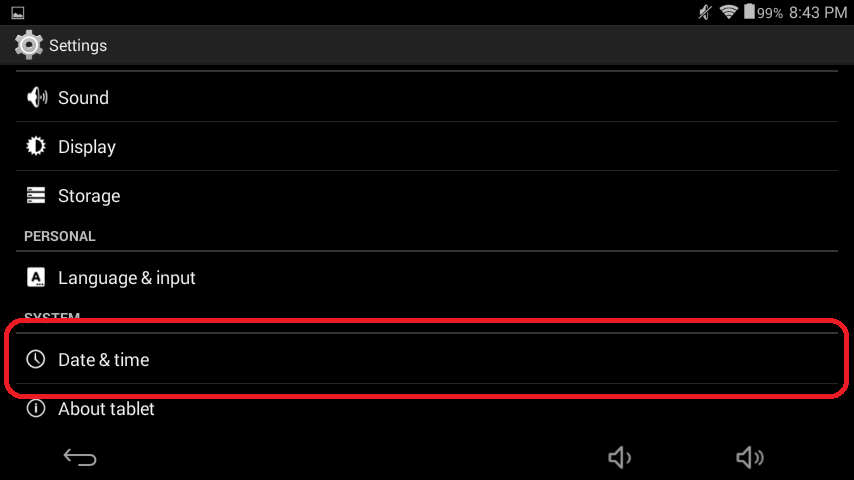Image resolution: width=854 pixels, height=480 pixels.
Task: Open the Sound settings entry
Action: pos(427,97)
